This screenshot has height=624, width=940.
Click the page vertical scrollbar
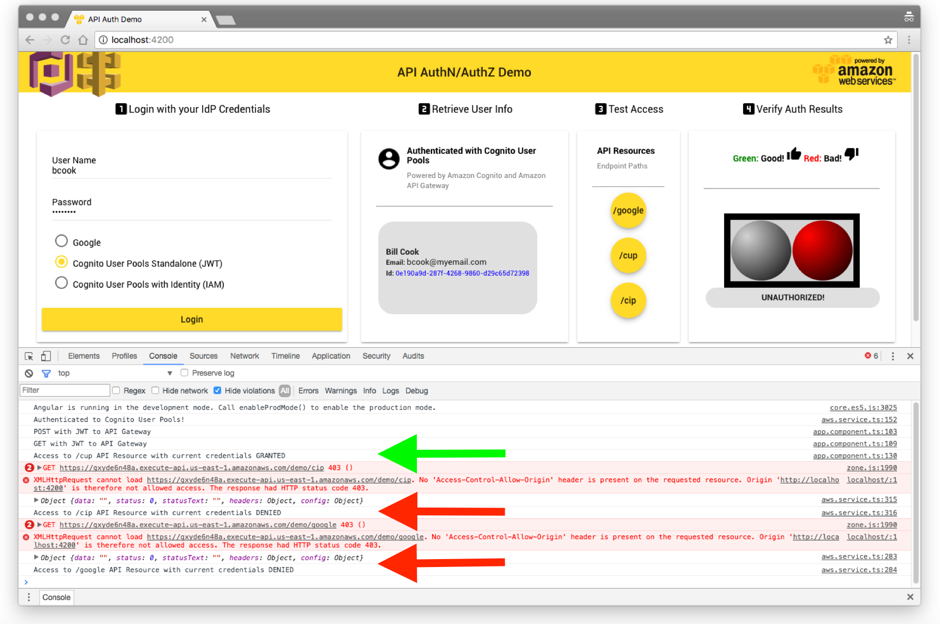(915, 187)
